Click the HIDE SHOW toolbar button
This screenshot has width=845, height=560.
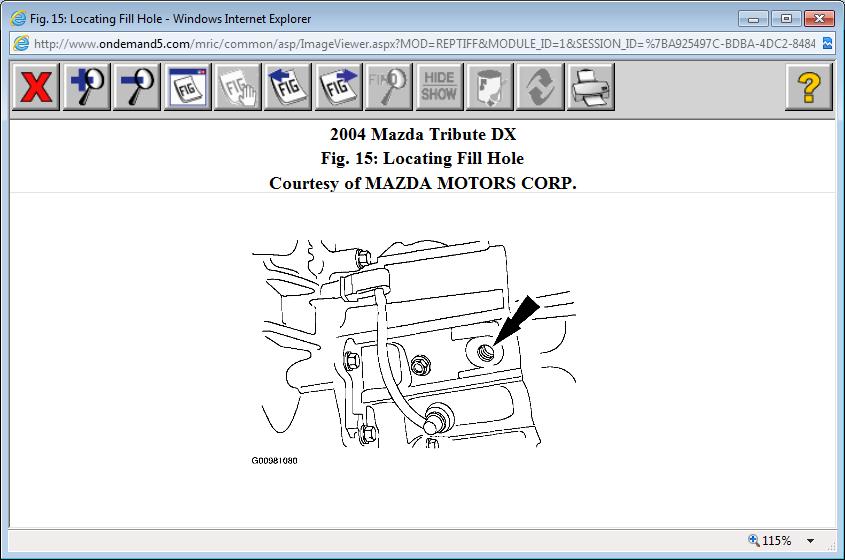click(439, 87)
